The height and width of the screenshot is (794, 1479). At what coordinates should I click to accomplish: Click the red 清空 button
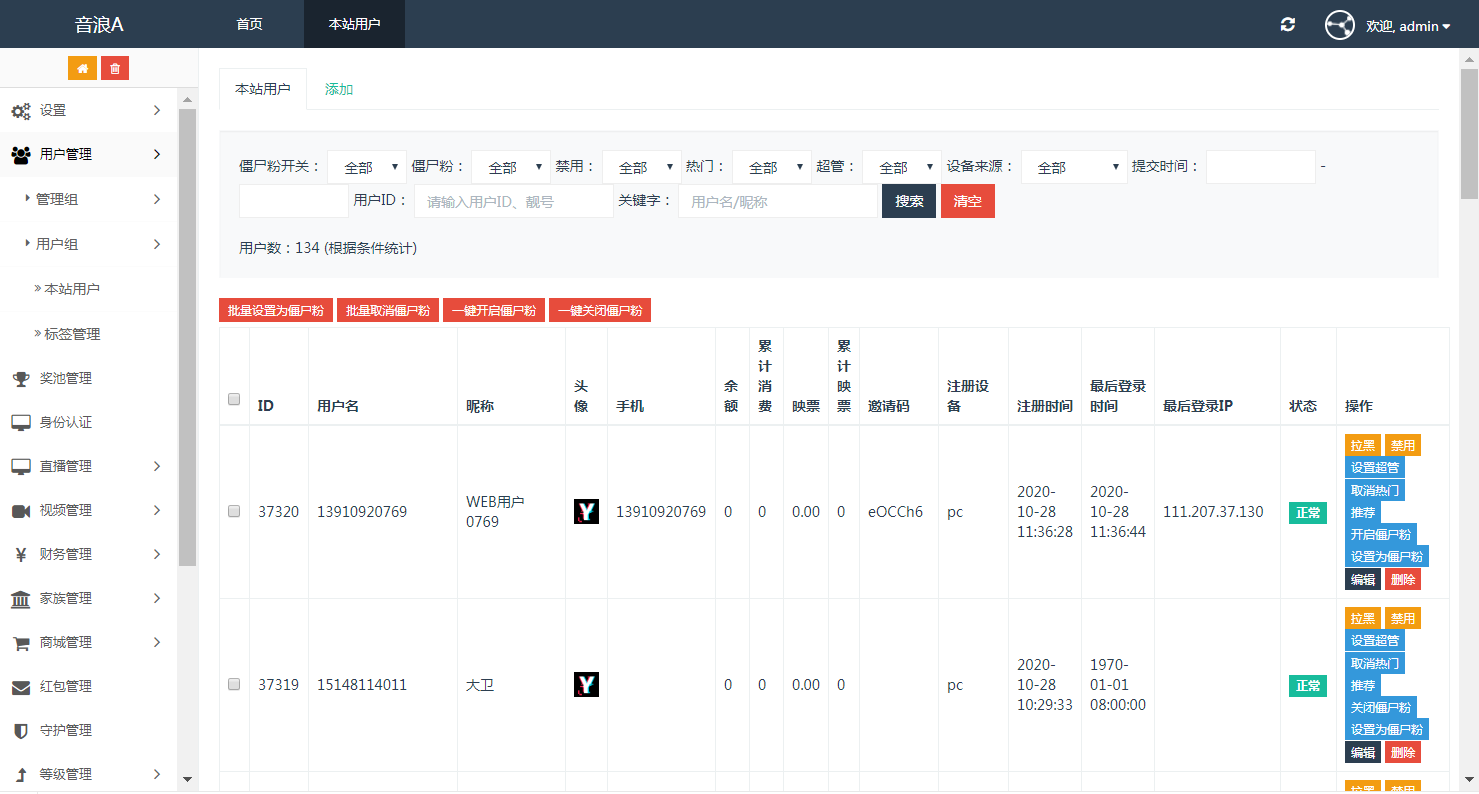967,201
